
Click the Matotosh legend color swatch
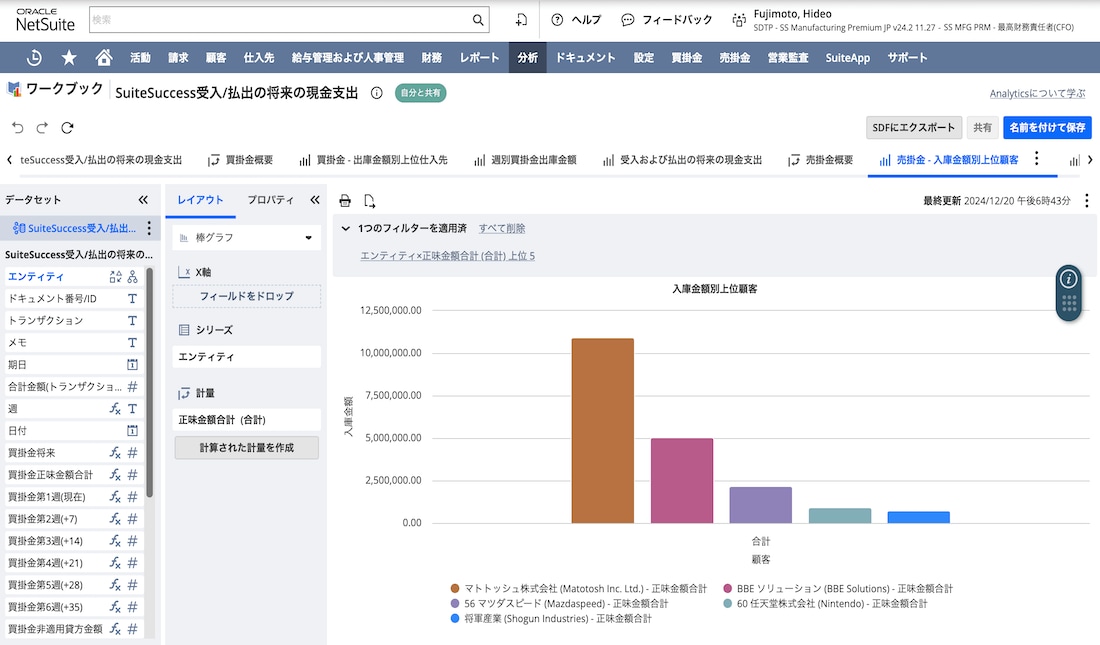pos(455,588)
